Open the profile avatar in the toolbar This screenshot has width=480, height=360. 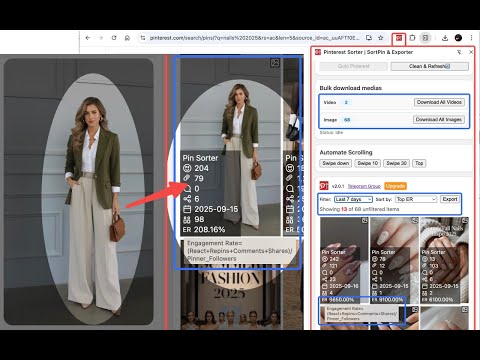[x=458, y=38]
